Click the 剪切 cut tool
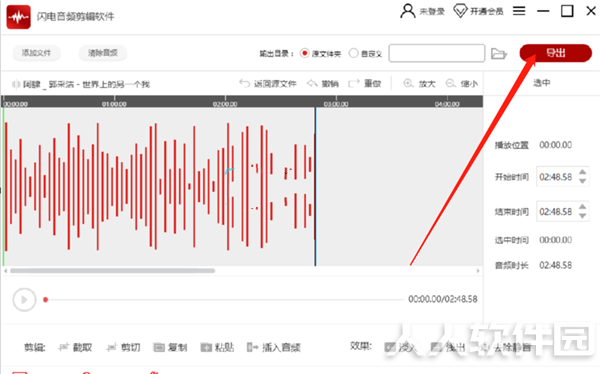 point(123,347)
